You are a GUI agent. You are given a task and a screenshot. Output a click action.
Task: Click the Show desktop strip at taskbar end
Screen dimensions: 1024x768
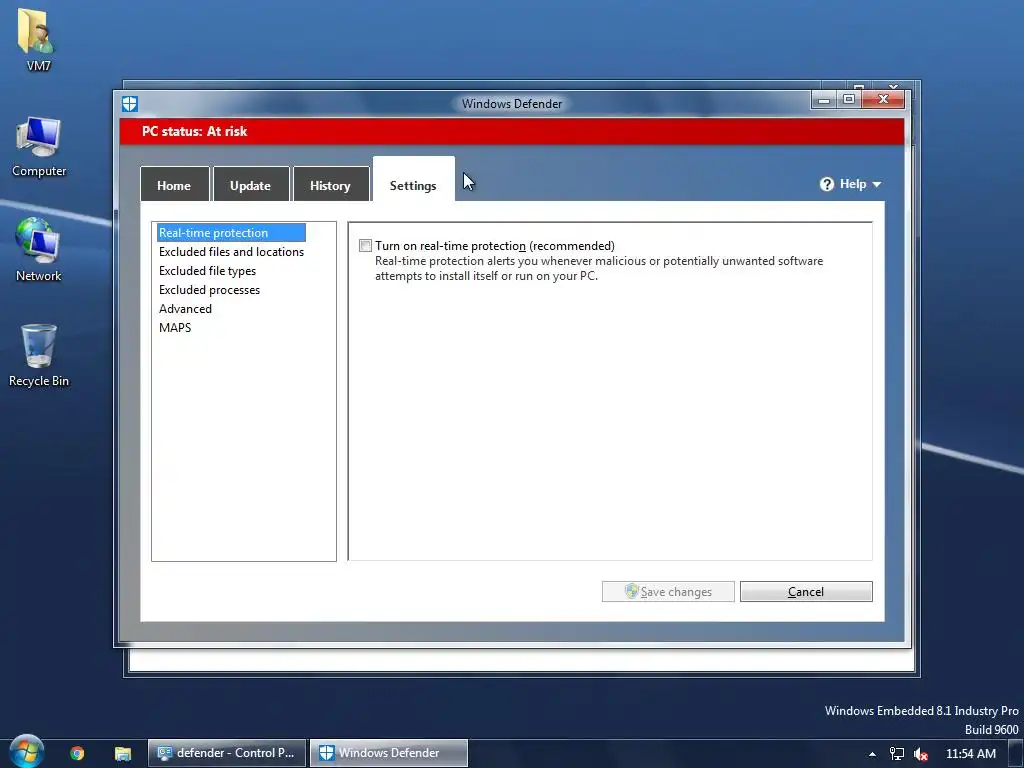pyautogui.click(x=1016, y=754)
